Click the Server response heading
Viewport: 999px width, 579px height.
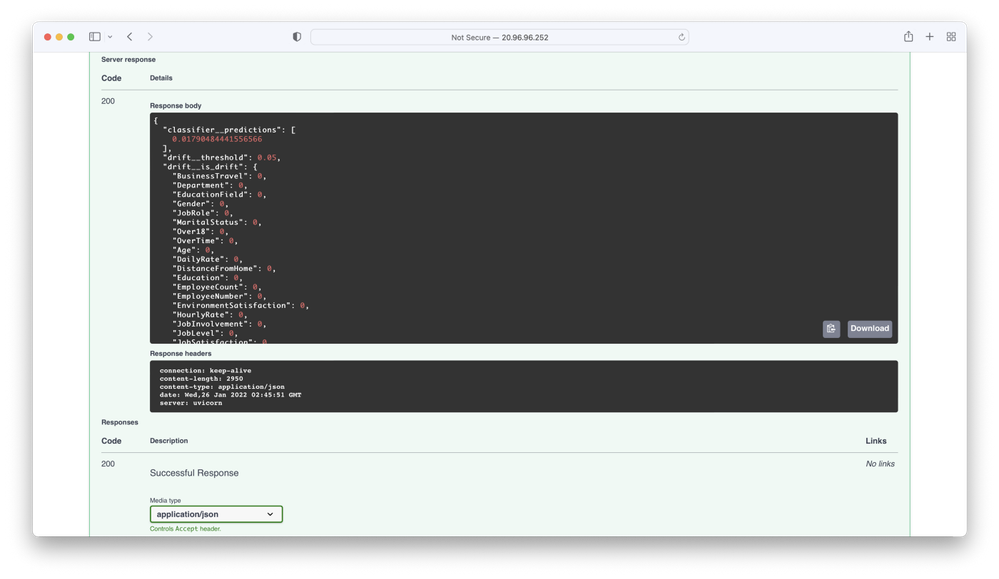coord(128,59)
